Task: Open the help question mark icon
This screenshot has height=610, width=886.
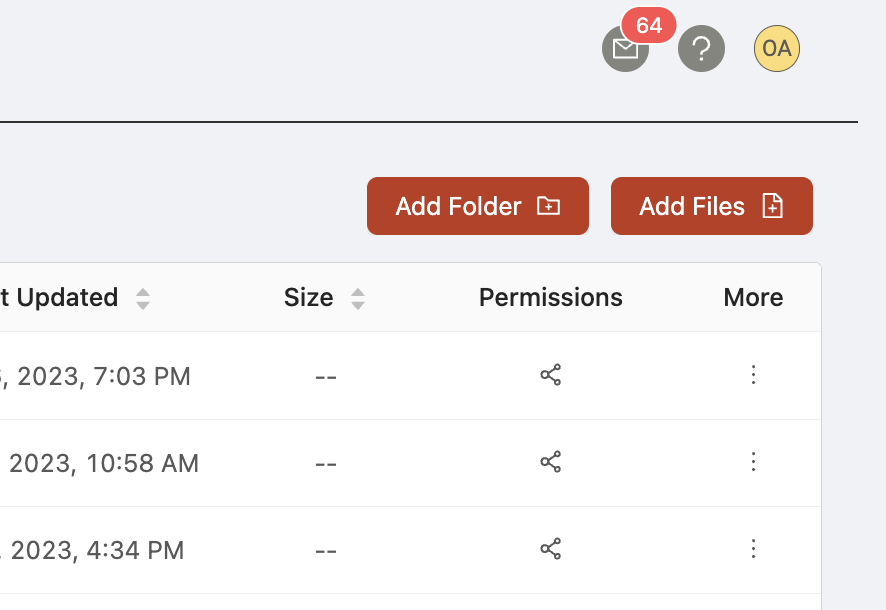Action: [x=701, y=49]
